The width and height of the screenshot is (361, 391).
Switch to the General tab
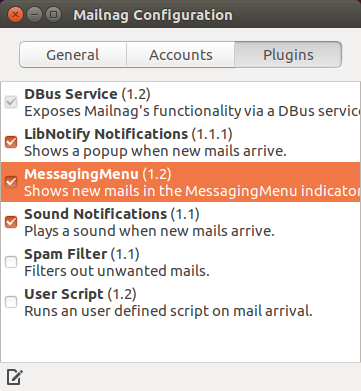(73, 55)
